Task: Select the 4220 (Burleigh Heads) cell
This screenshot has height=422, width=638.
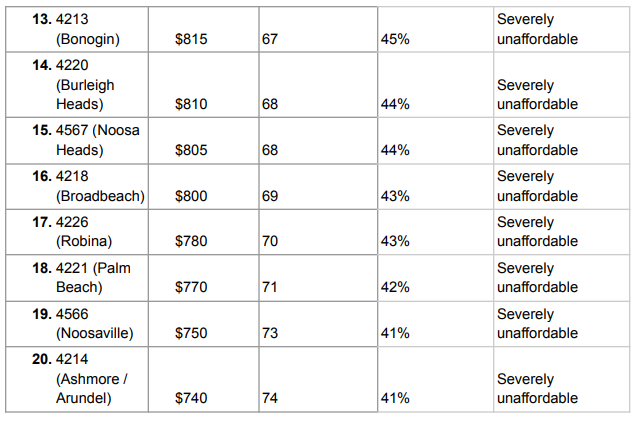Action: [x=77, y=85]
